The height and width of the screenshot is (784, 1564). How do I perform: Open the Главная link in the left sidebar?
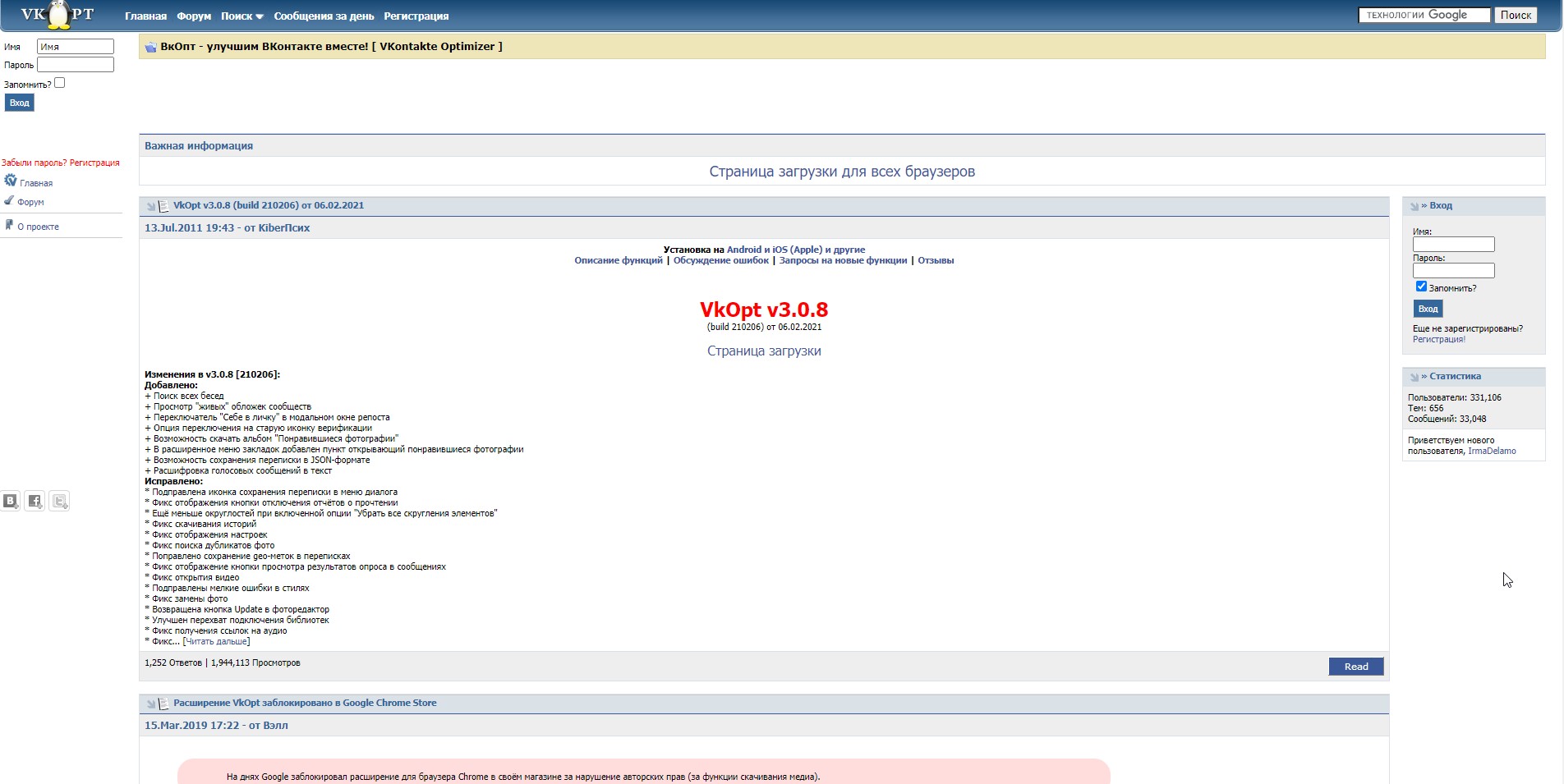[x=36, y=183]
